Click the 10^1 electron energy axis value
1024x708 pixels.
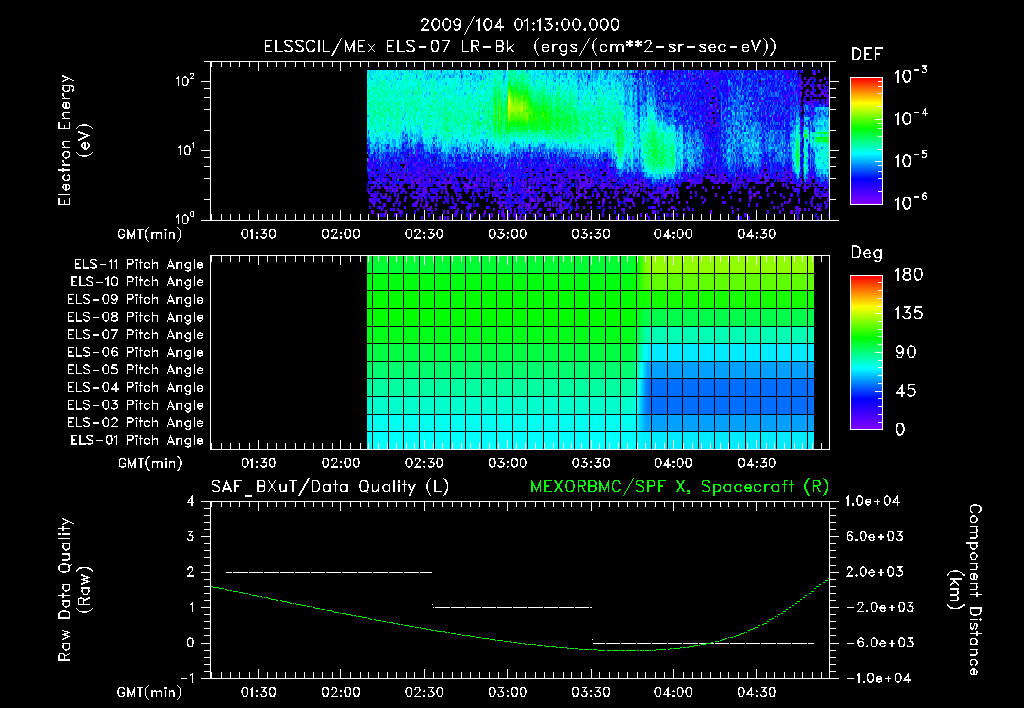pos(186,150)
